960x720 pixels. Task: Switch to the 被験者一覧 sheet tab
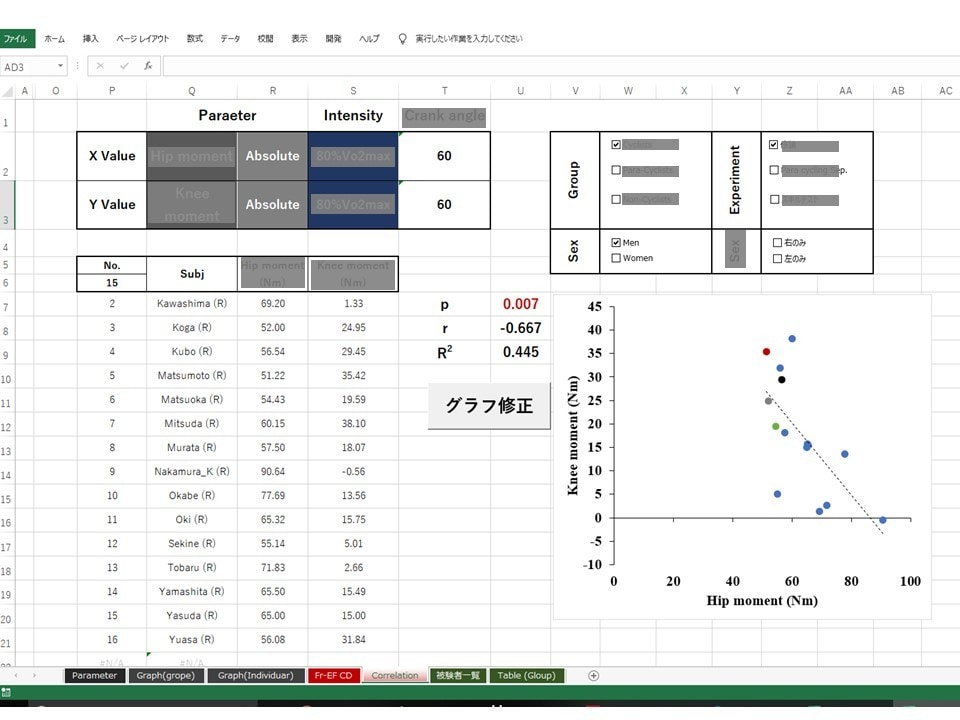[x=457, y=675]
